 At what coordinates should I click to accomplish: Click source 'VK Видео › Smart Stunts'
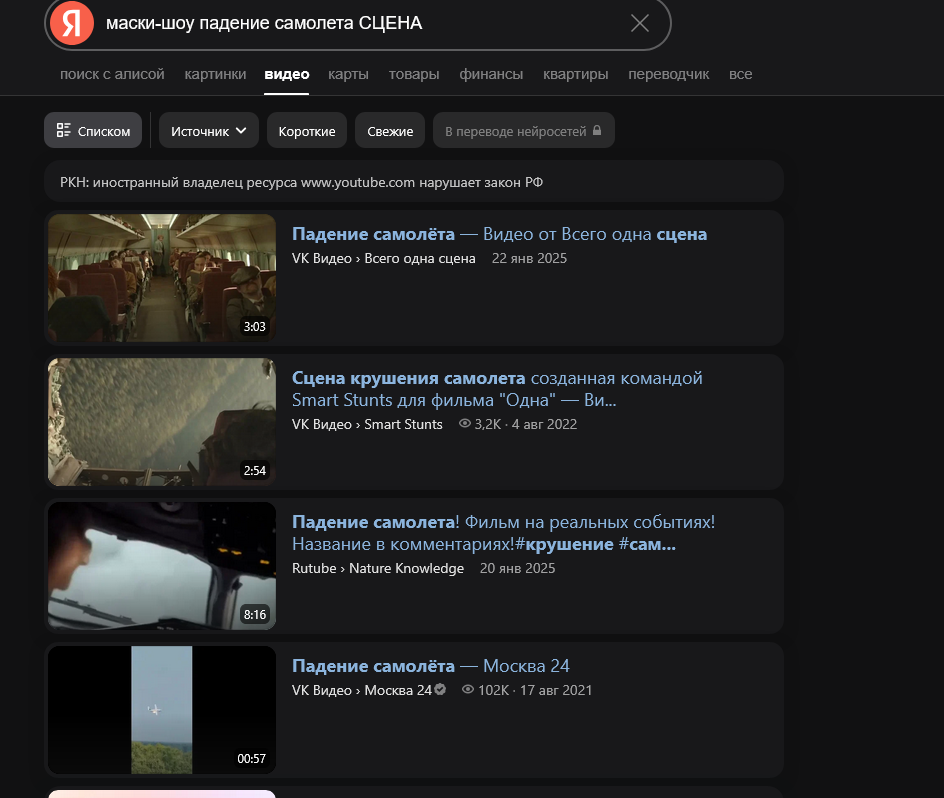367,424
